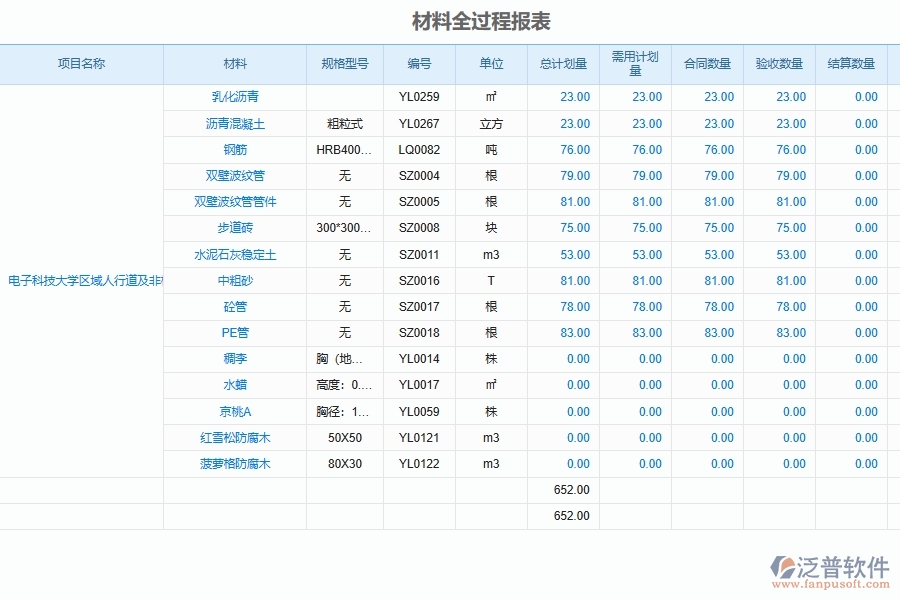Image resolution: width=900 pixels, height=600 pixels.
Task: Open the 双壁波纹管 material link
Action: pos(236,175)
